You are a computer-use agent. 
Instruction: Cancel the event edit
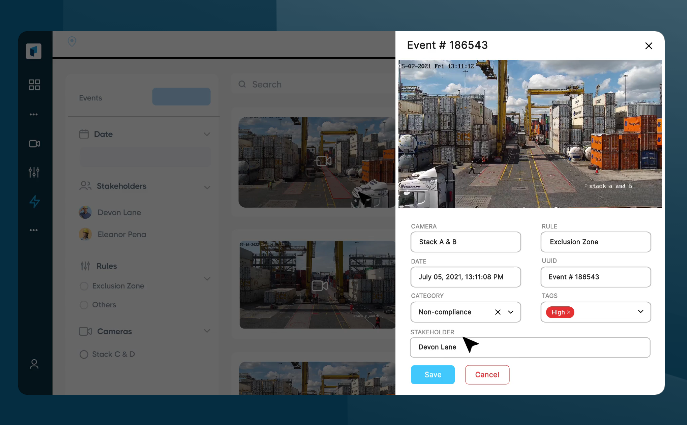(x=487, y=374)
